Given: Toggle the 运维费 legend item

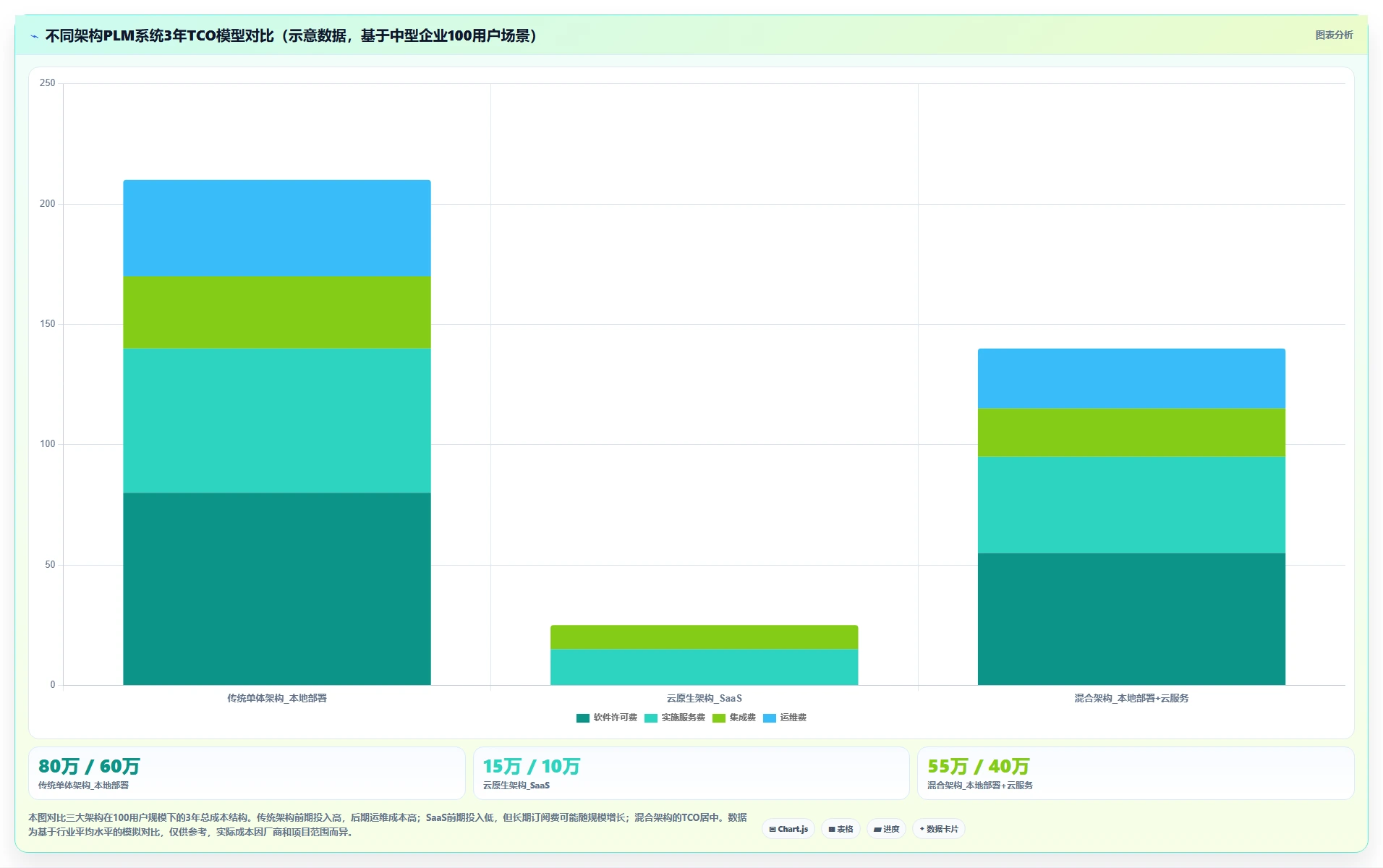Looking at the screenshot, I should pos(784,718).
